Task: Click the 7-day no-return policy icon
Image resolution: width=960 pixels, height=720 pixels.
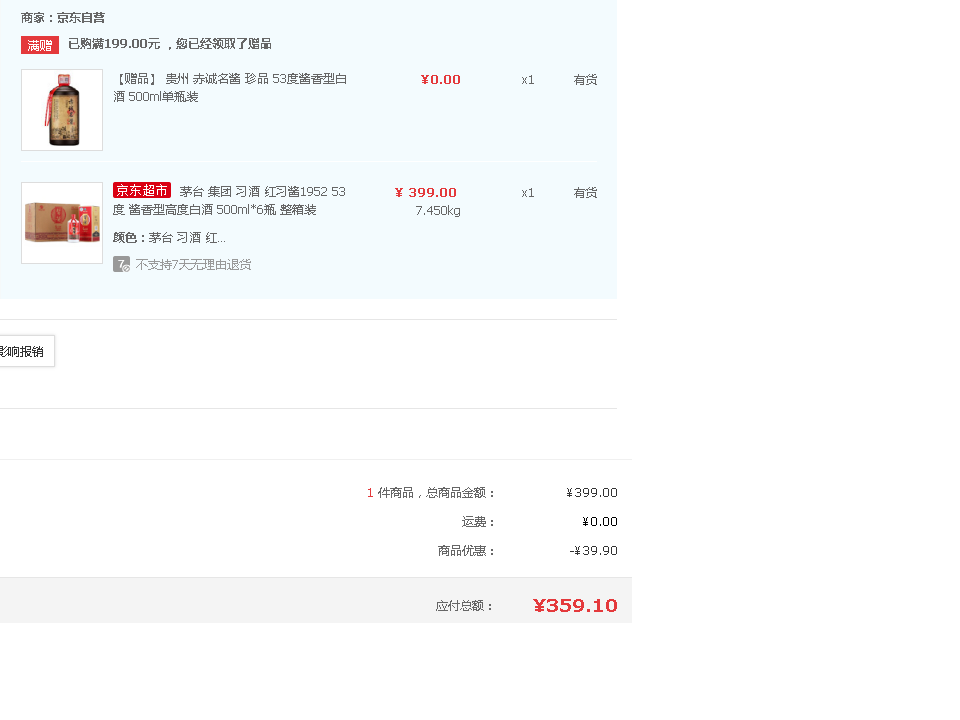Action: 121,264
